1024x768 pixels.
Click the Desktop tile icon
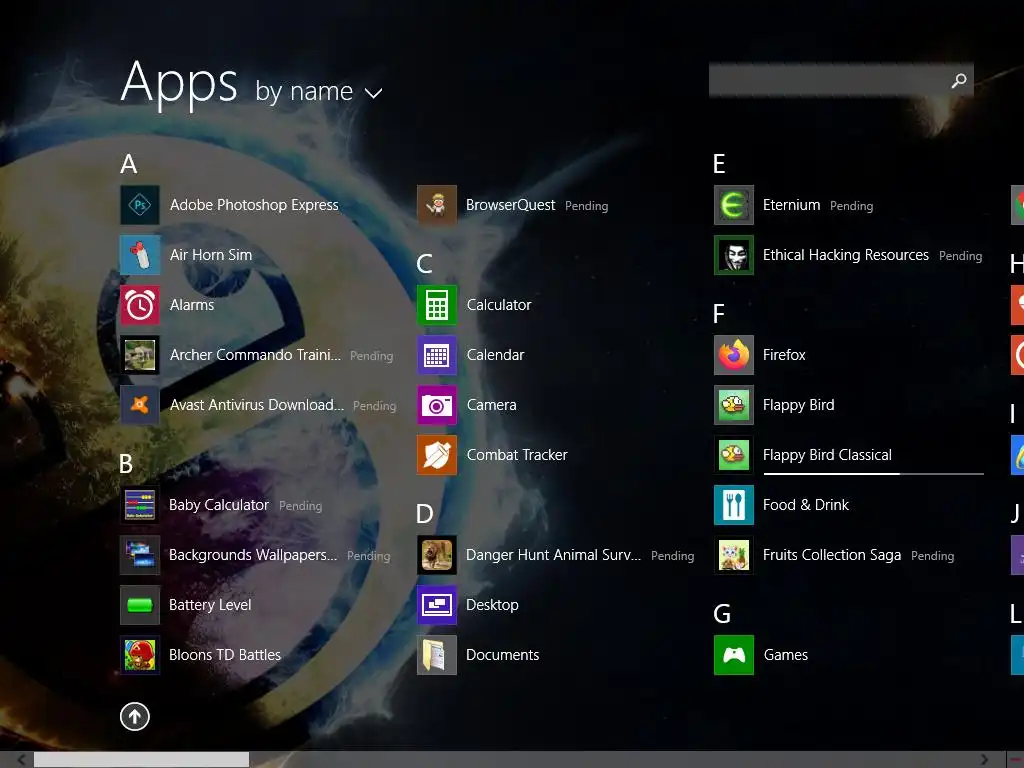437,605
